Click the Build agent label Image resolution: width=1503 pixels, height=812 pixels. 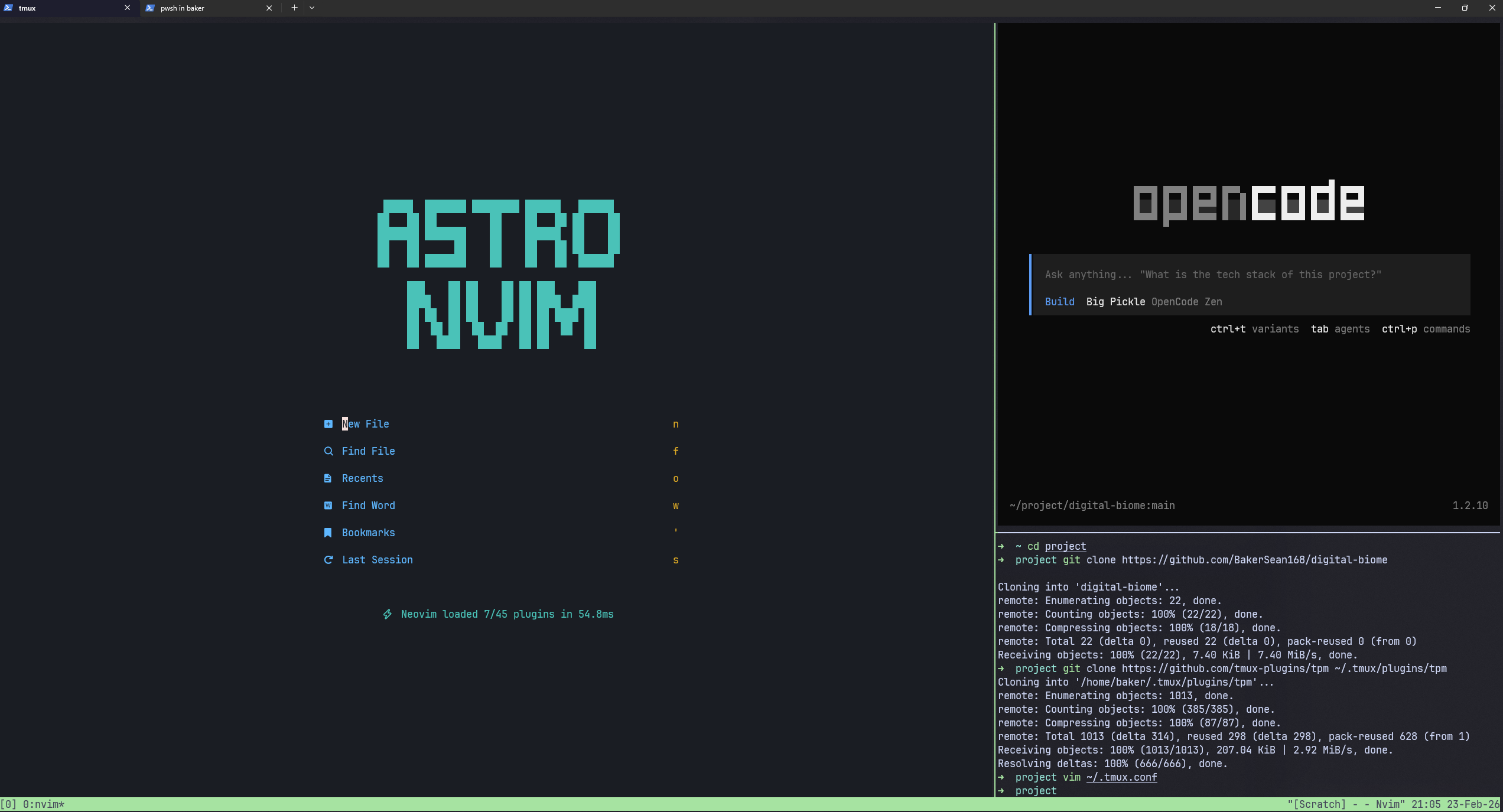[1060, 302]
